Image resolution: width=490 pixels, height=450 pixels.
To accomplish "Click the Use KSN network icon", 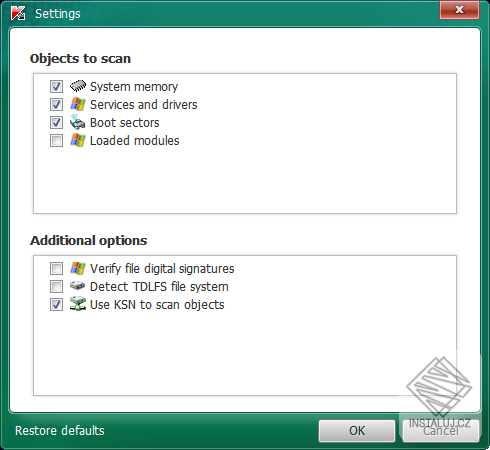I will click(x=78, y=304).
